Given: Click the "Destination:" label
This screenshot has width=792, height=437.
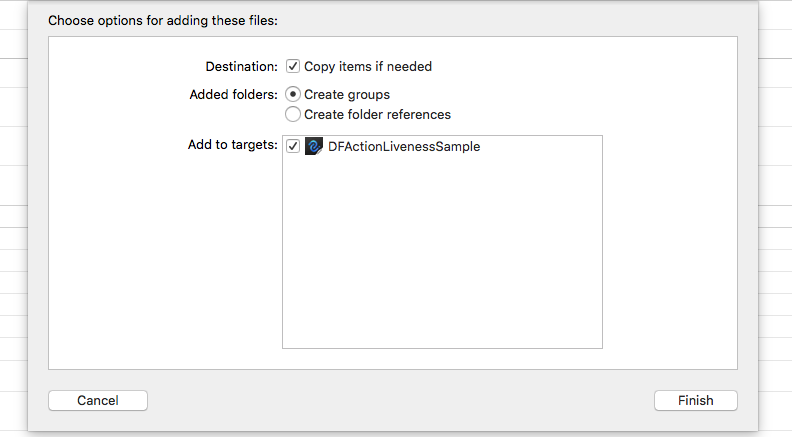Looking at the screenshot, I should point(241,67).
